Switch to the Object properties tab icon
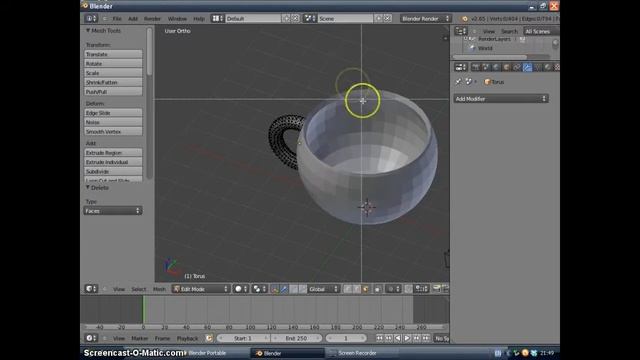The height and width of the screenshot is (360, 640). coord(506,67)
